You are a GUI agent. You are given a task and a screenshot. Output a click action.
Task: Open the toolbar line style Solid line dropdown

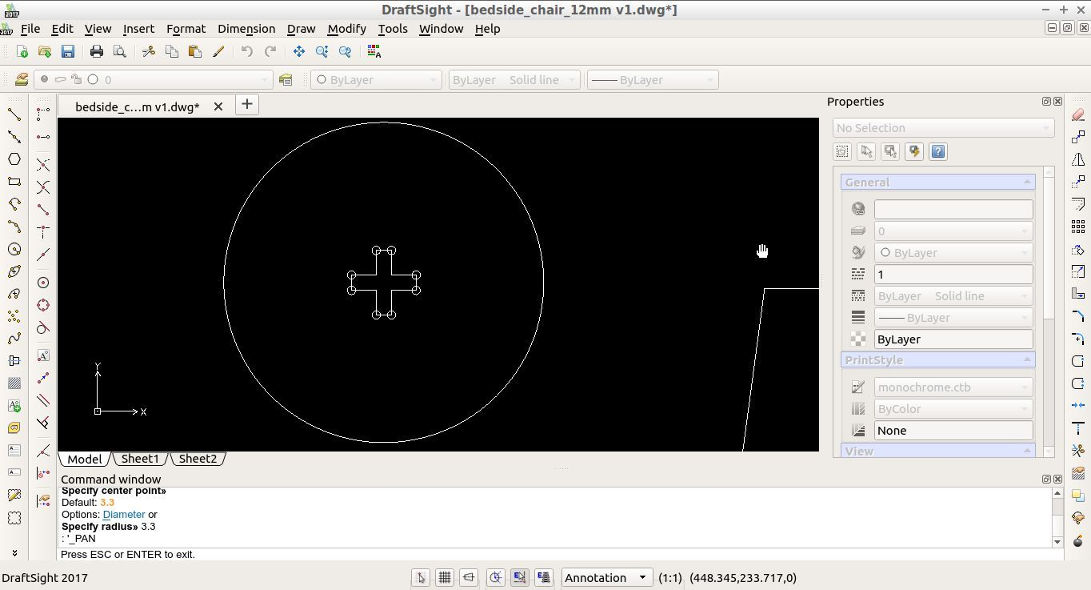coord(514,79)
